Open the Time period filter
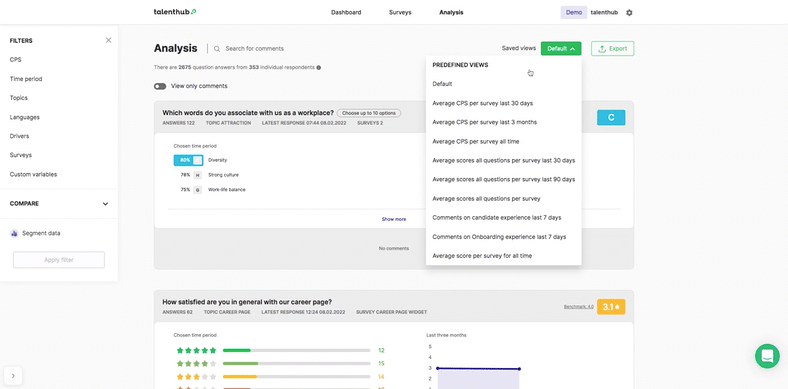Image resolution: width=788 pixels, height=389 pixels. 26,79
